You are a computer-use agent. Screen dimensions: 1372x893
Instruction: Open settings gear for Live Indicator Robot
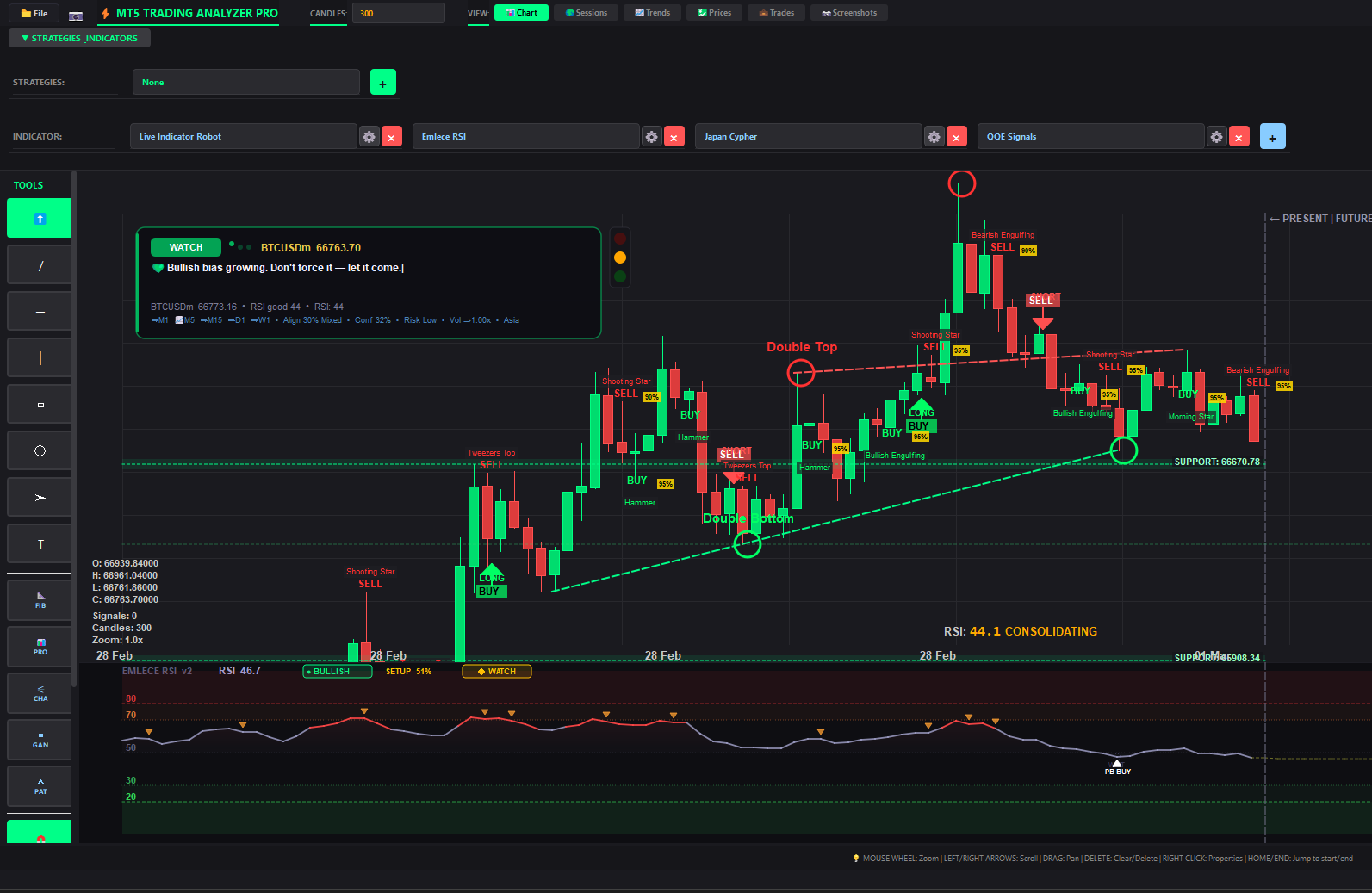point(369,137)
